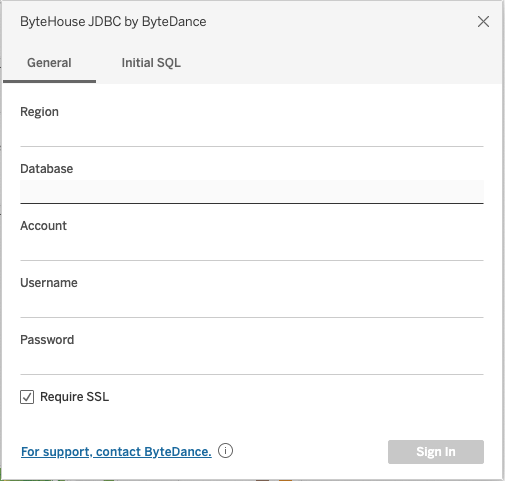This screenshot has height=481, width=505.
Task: Focus the Database input field
Action: [x=252, y=192]
